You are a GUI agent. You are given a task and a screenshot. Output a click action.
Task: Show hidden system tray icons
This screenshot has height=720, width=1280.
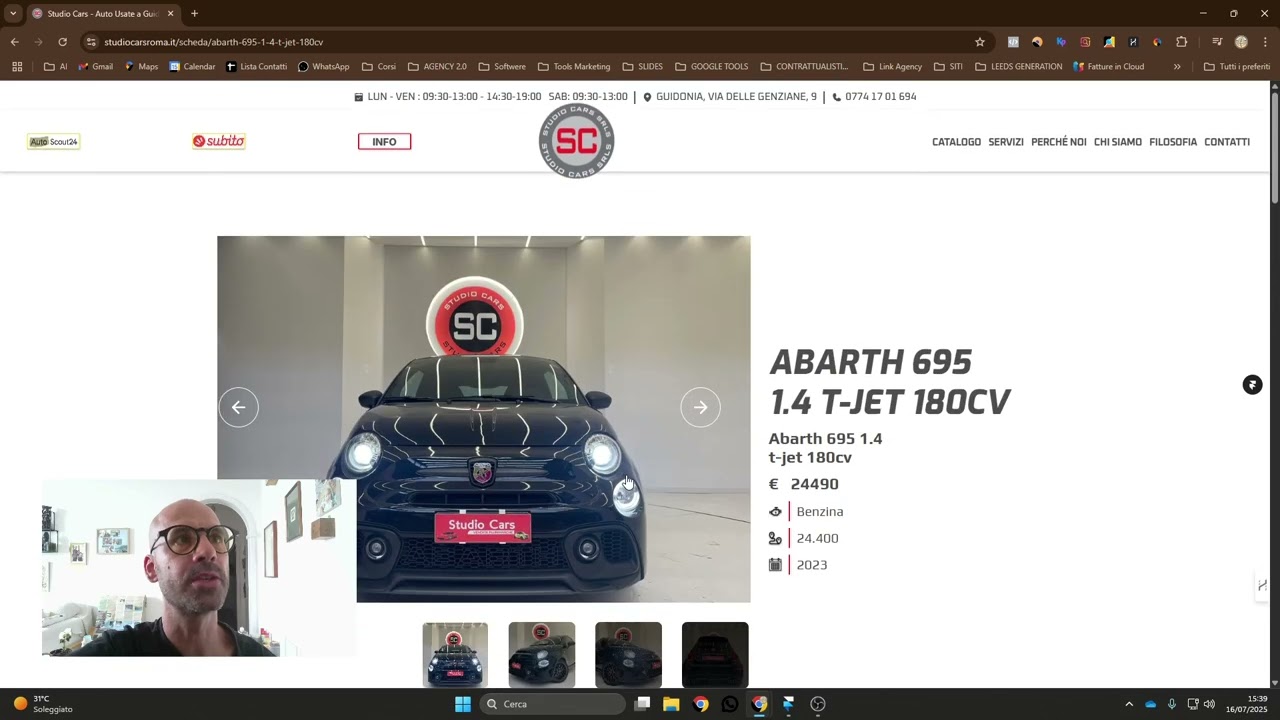click(x=1129, y=704)
